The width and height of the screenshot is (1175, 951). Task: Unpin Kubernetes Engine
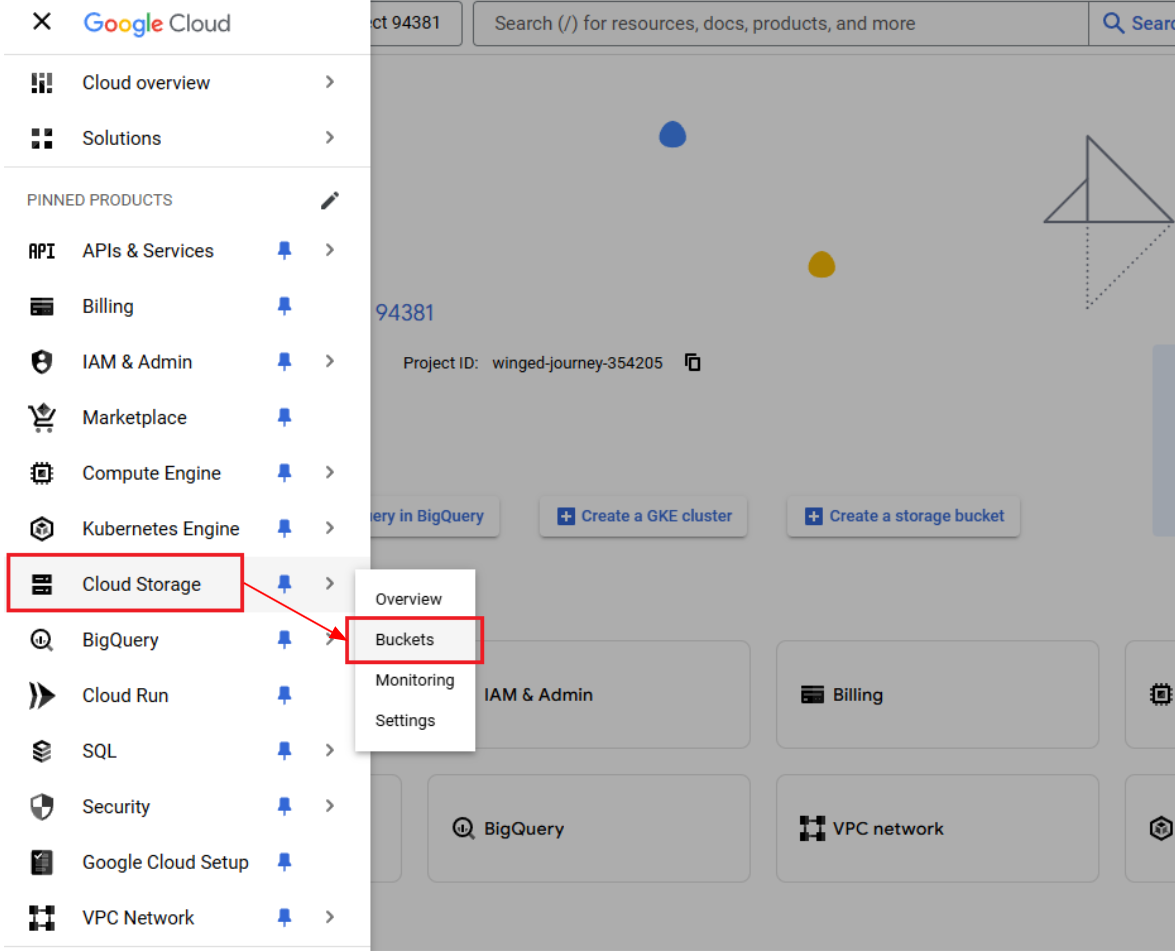pyautogui.click(x=284, y=528)
